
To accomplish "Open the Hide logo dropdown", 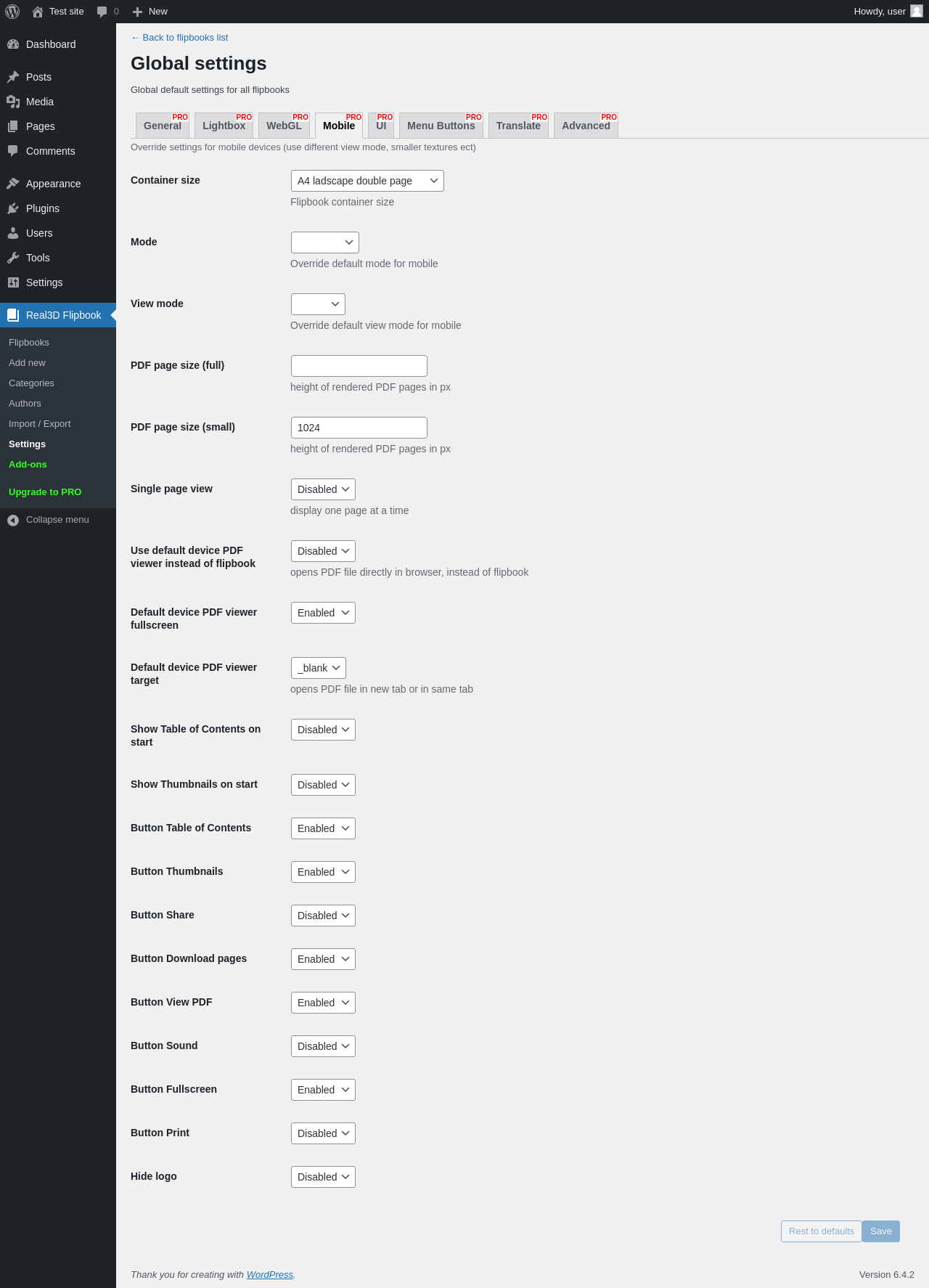I will 323,1177.
